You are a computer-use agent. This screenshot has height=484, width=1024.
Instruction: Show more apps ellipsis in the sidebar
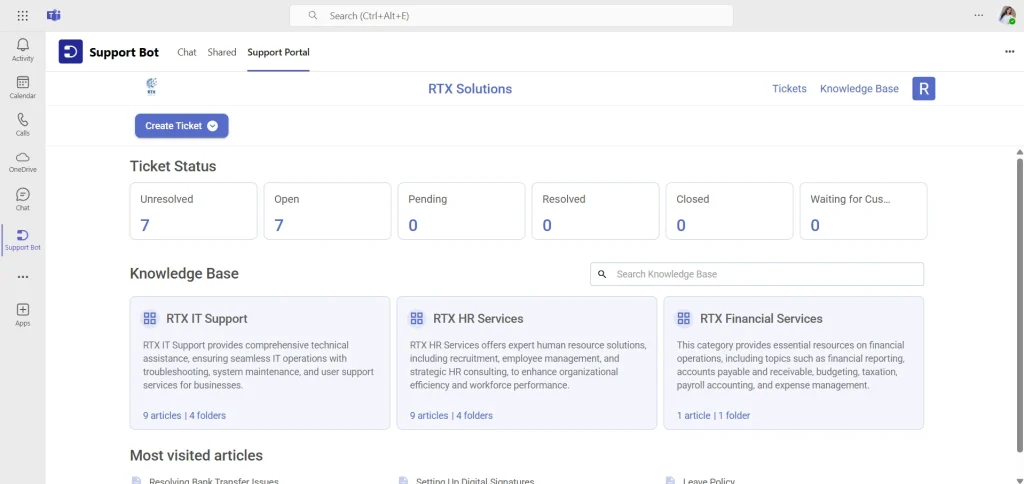[x=23, y=277]
